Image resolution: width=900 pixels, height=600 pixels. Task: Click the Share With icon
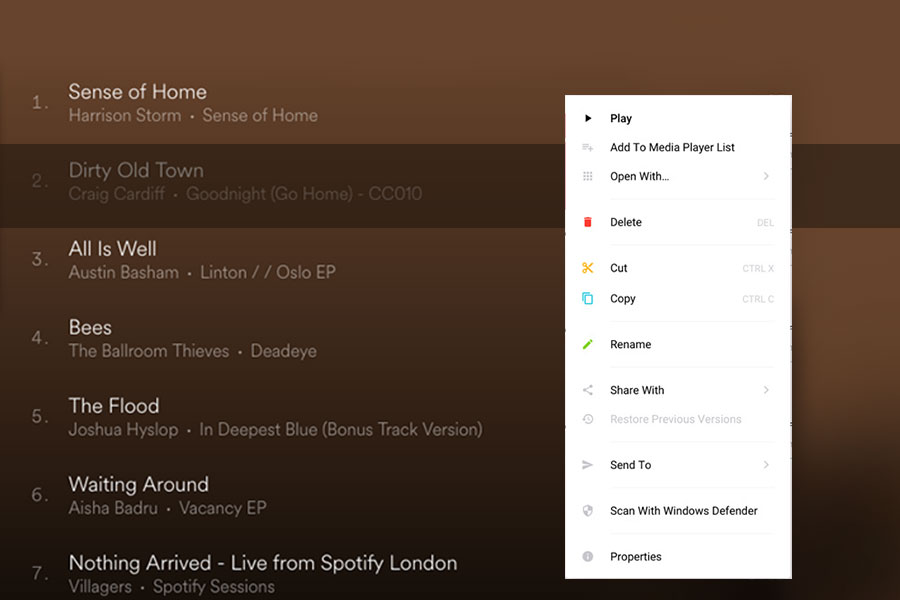(588, 390)
